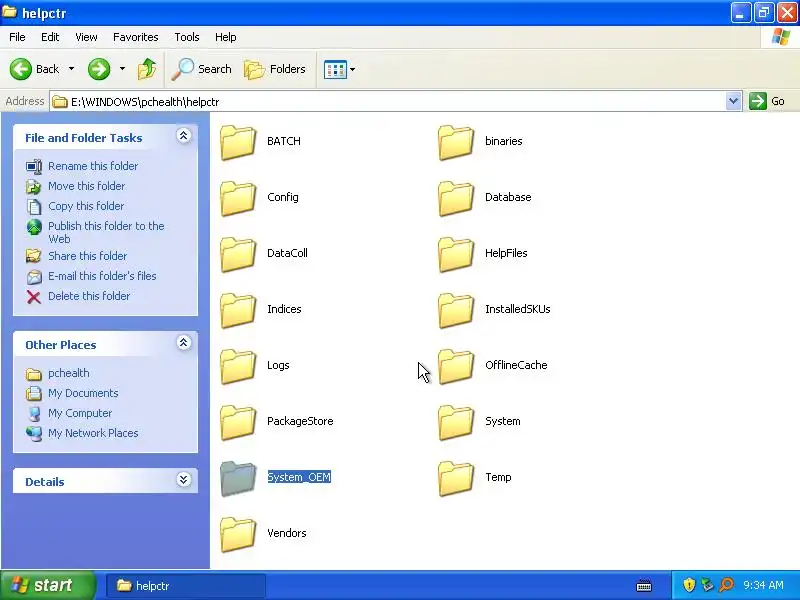800x600 pixels.
Task: Collapse the Other Places panel
Action: pyautogui.click(x=184, y=343)
